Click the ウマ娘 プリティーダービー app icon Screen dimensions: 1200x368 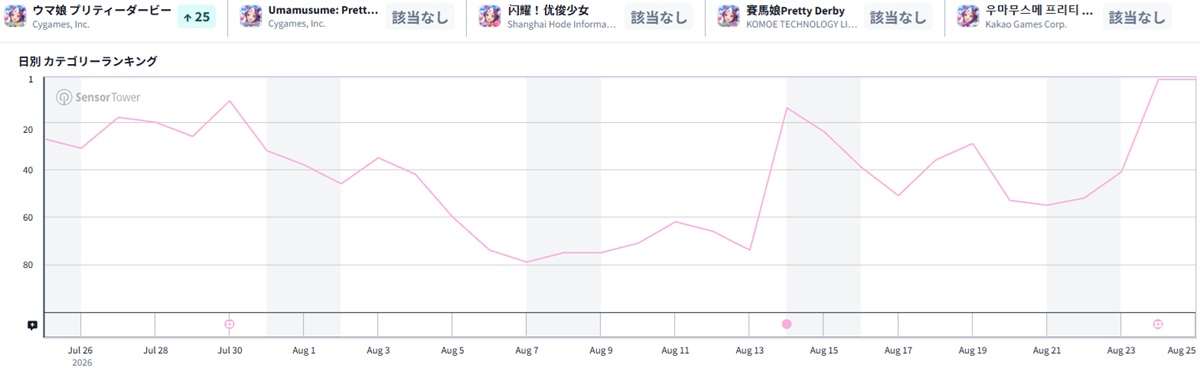16,16
